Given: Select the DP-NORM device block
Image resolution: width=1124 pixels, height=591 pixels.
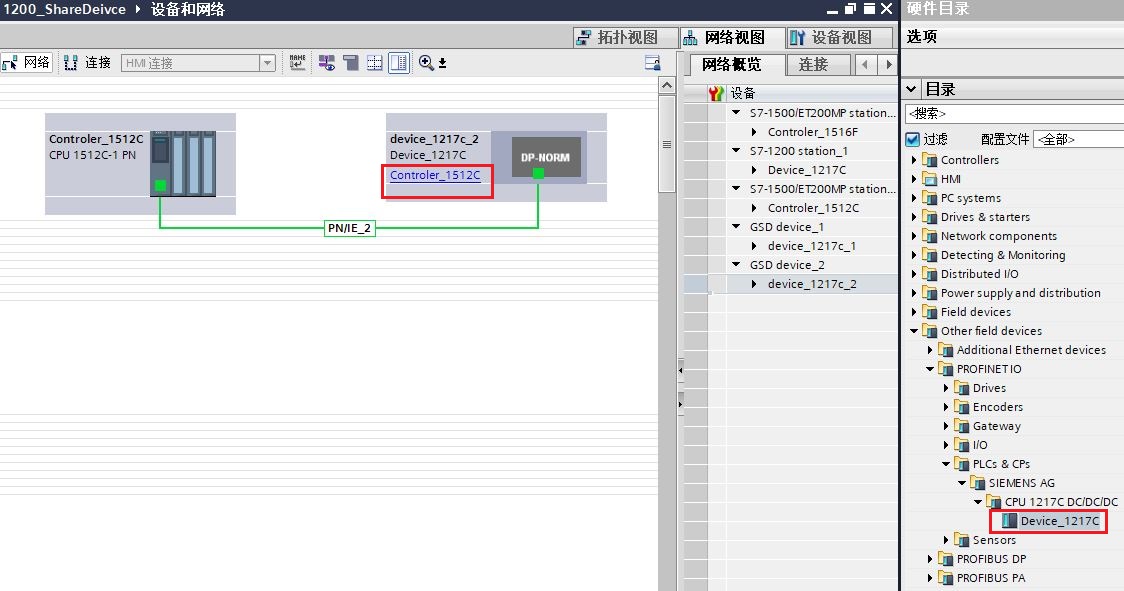Looking at the screenshot, I should click(546, 157).
